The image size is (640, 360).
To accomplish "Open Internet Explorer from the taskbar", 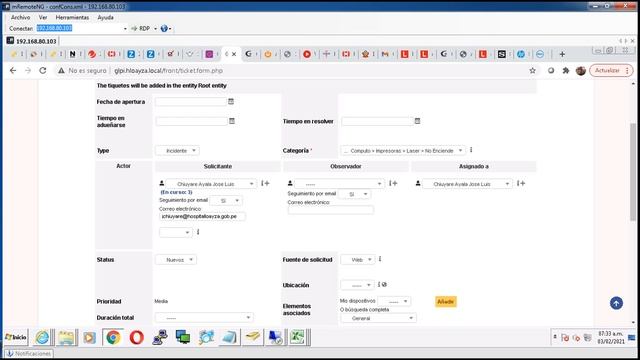I will (42, 338).
